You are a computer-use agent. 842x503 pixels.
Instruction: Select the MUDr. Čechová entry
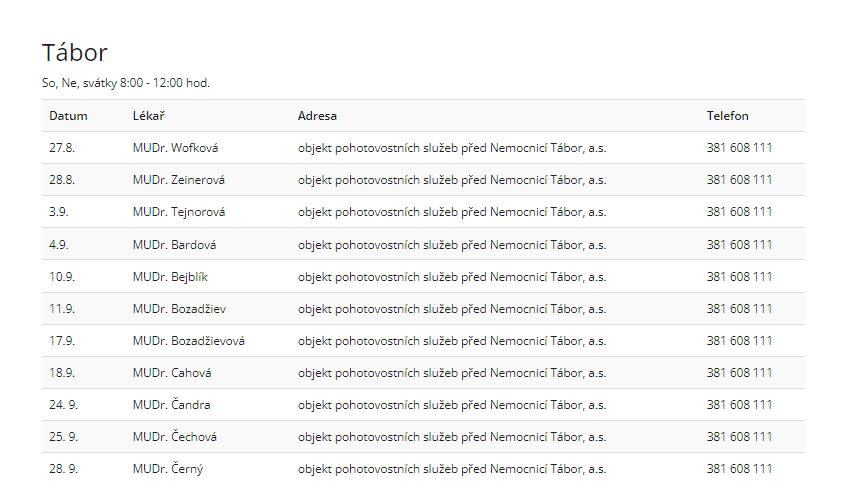click(x=174, y=437)
